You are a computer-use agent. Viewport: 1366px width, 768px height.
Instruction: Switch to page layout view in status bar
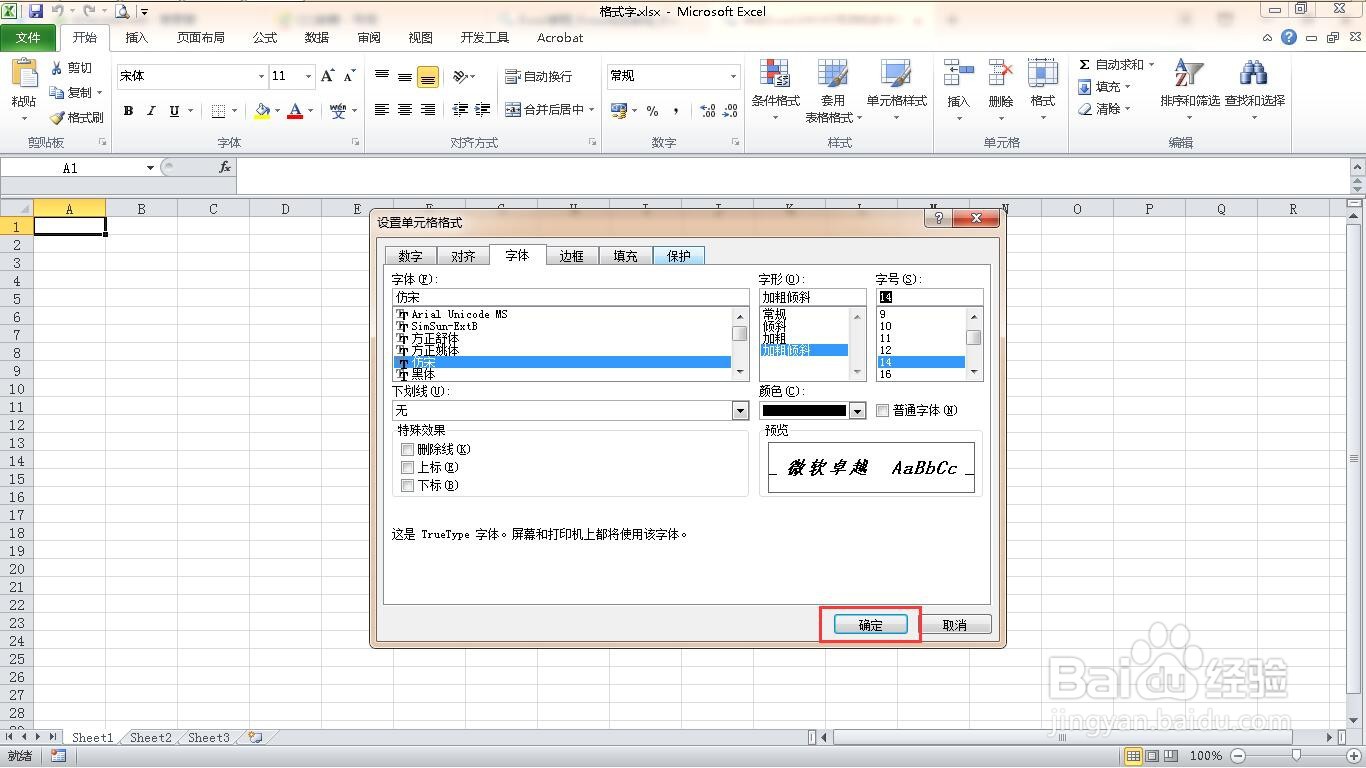coord(1152,756)
